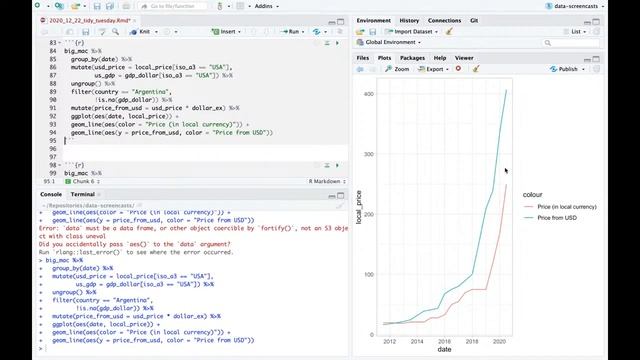Select the Plots tab

(384, 58)
